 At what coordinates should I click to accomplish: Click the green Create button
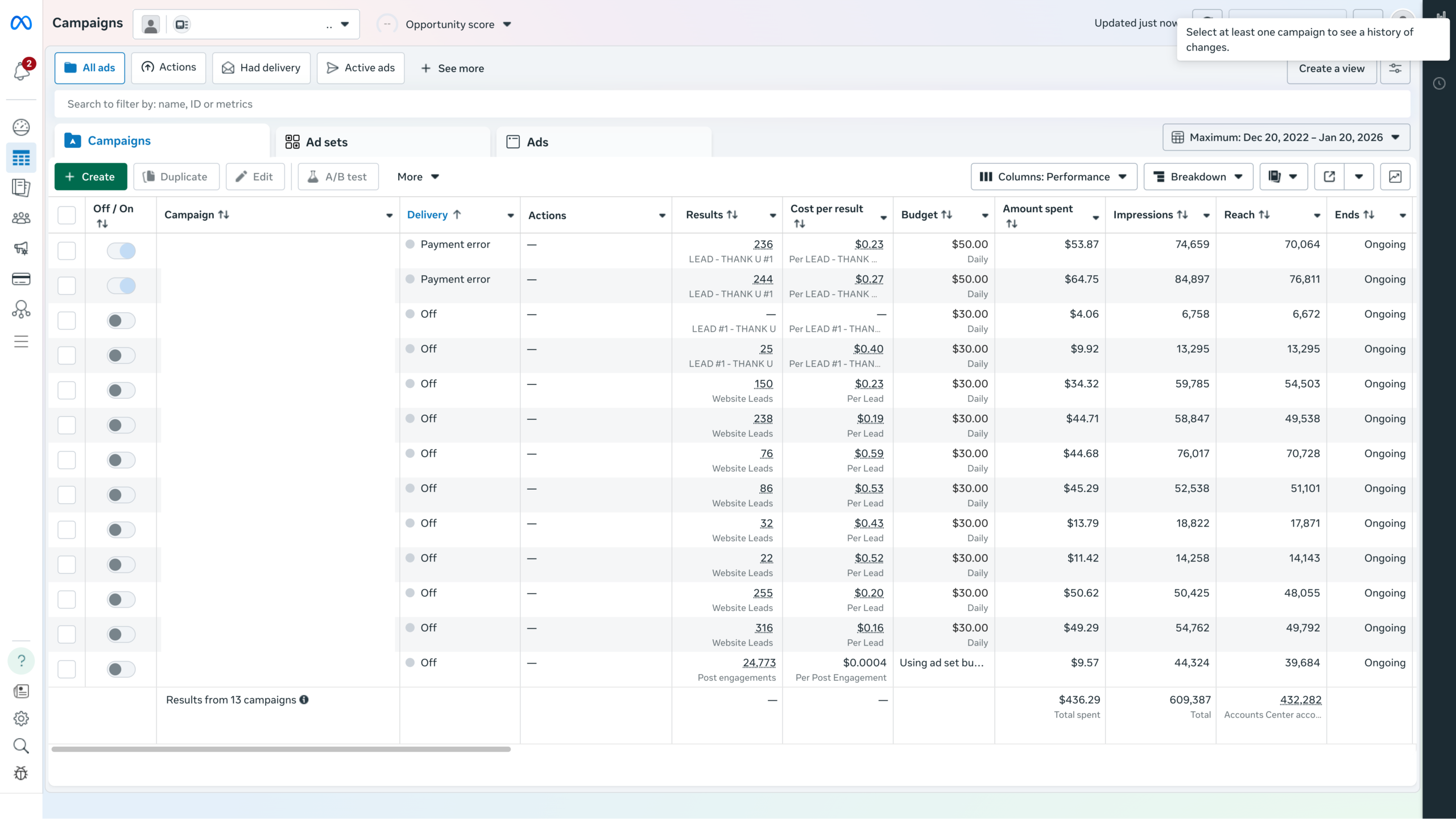pyautogui.click(x=90, y=177)
